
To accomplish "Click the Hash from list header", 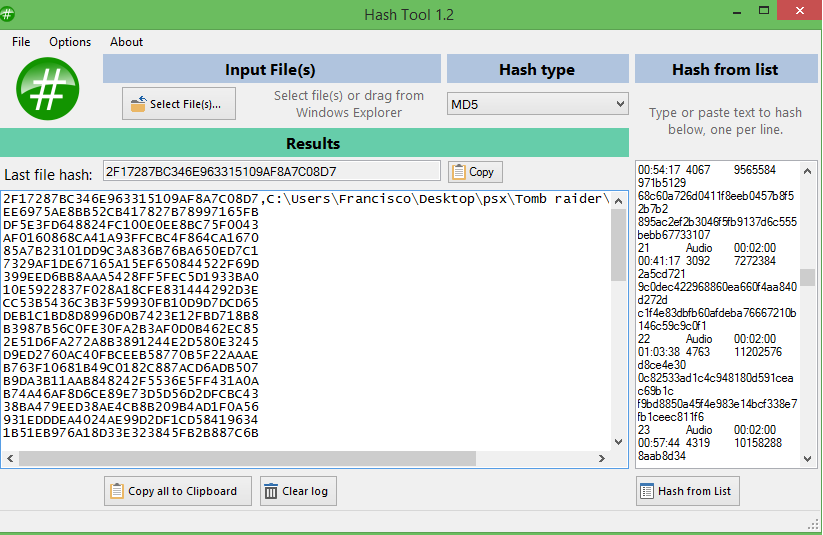I will pos(726,69).
